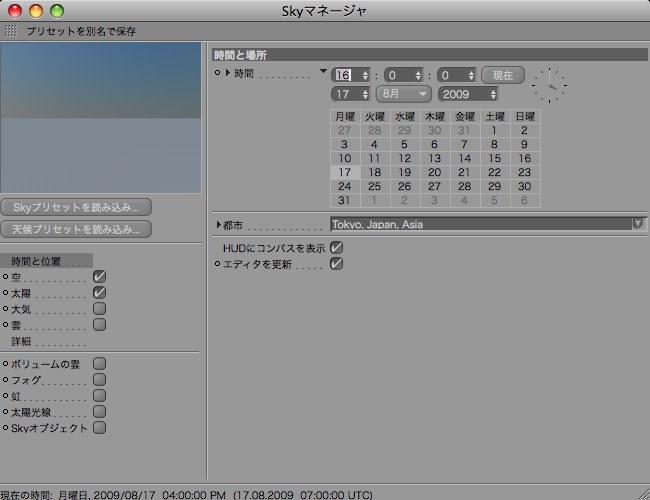Enable the 雲 (clouds) checkbox
The width and height of the screenshot is (650, 500).
click(99, 325)
